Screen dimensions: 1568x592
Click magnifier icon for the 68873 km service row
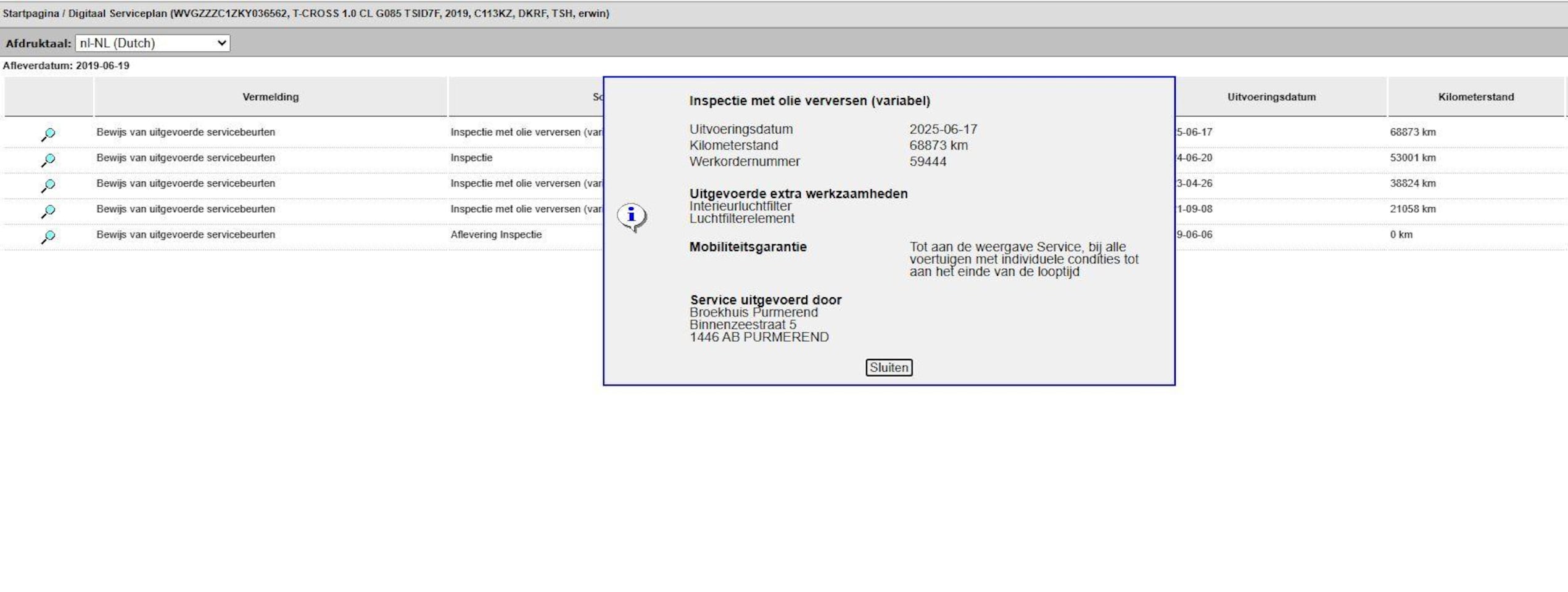48,134
